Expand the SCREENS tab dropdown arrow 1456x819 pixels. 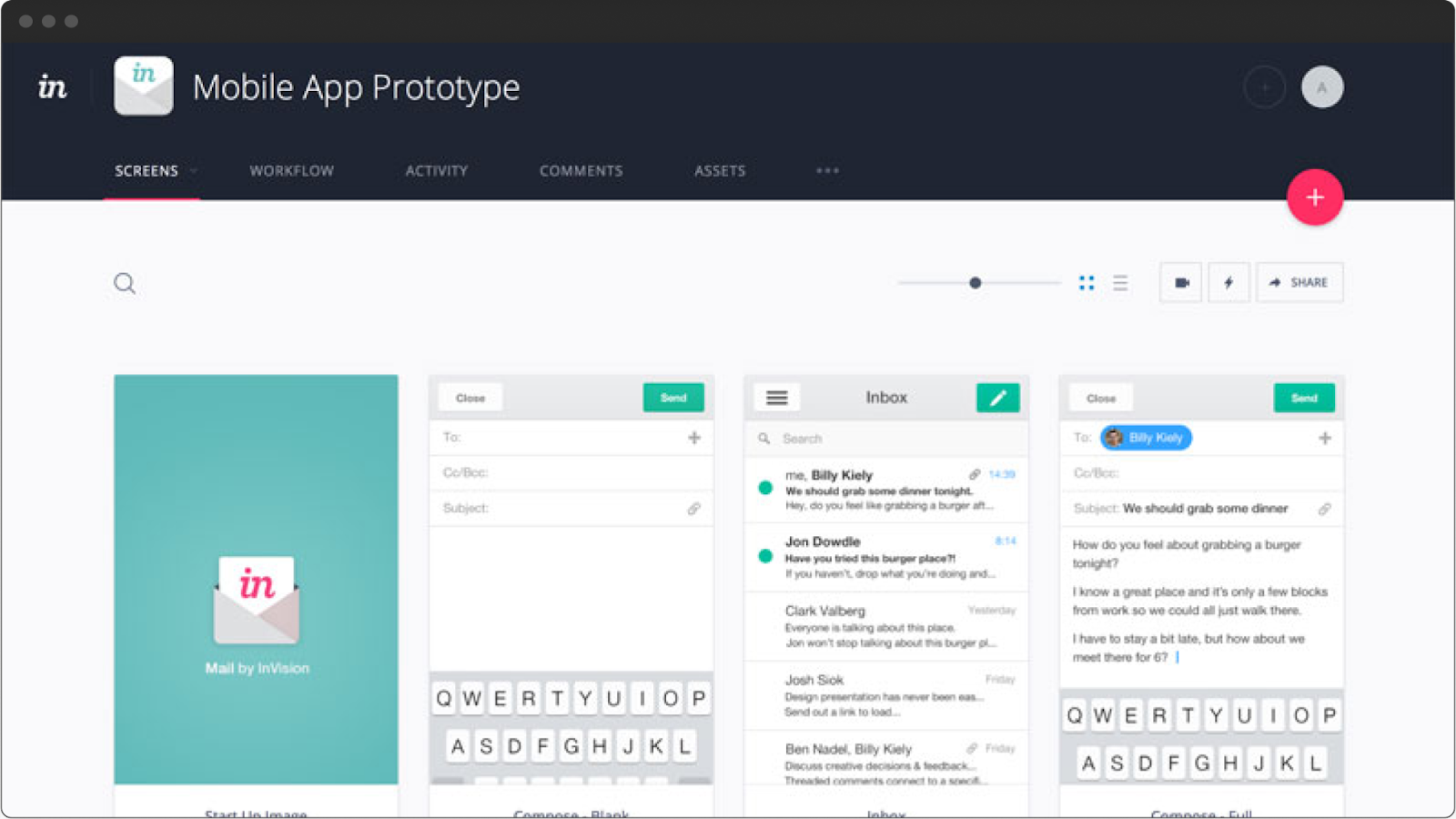[193, 171]
